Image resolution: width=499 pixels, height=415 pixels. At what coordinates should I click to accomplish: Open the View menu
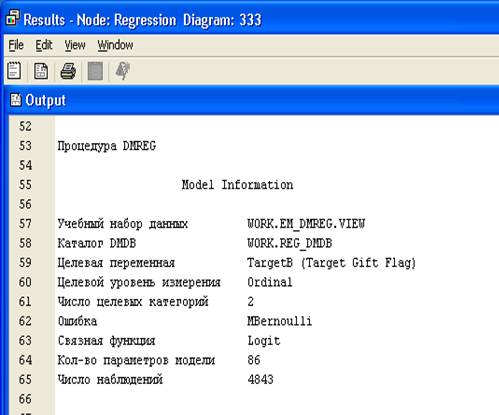(x=75, y=45)
